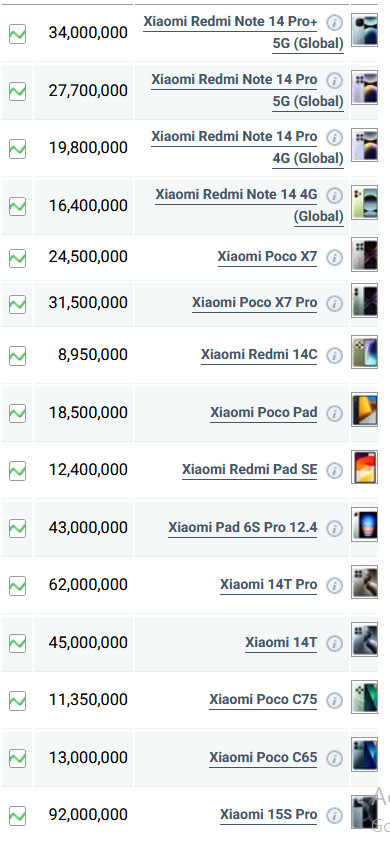The height and width of the screenshot is (841, 390).
Task: Click thumbnail image of Xiaomi Poco Pad
Action: point(364,410)
